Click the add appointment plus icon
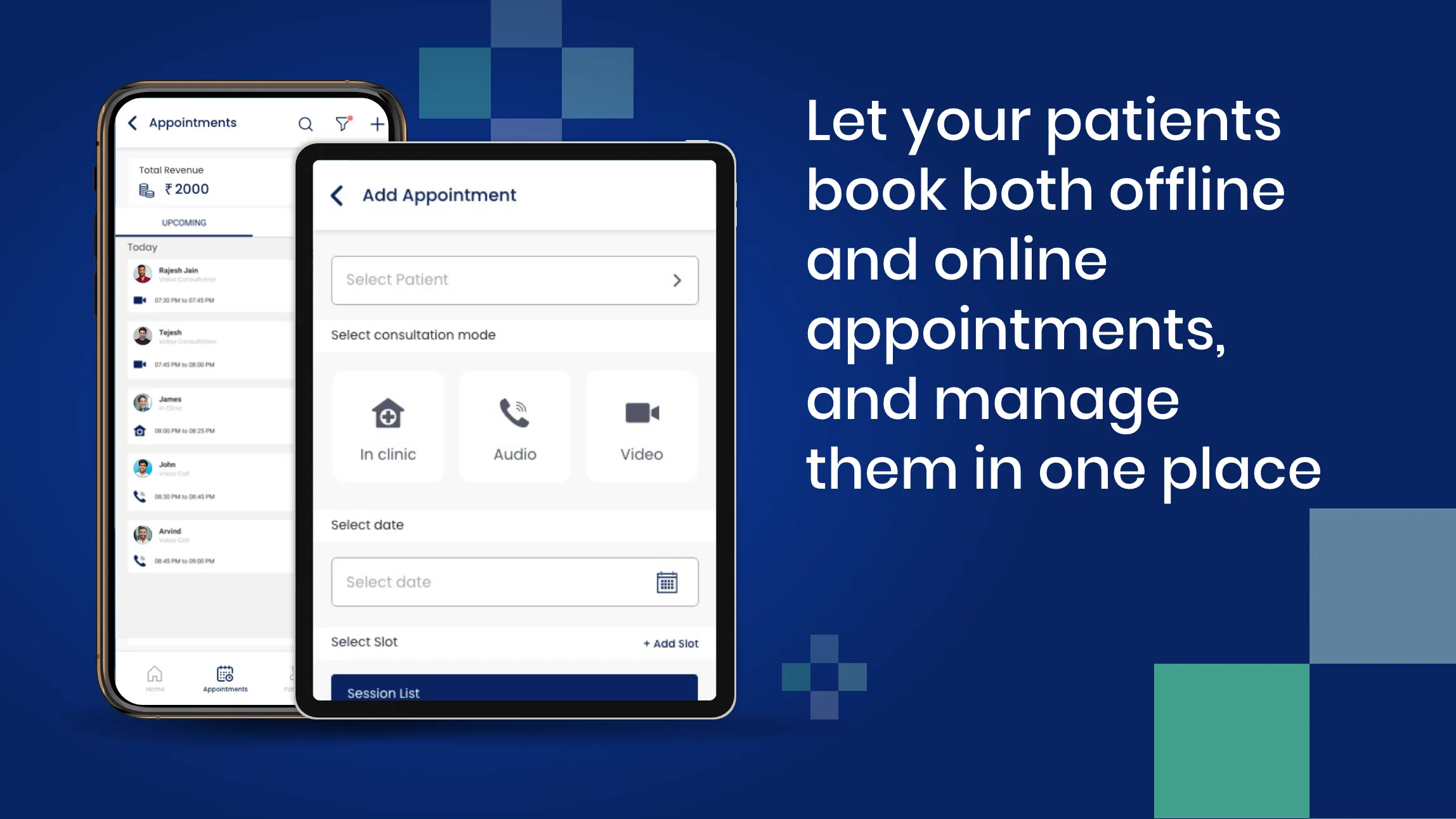Viewport: 1456px width, 819px height. point(377,122)
